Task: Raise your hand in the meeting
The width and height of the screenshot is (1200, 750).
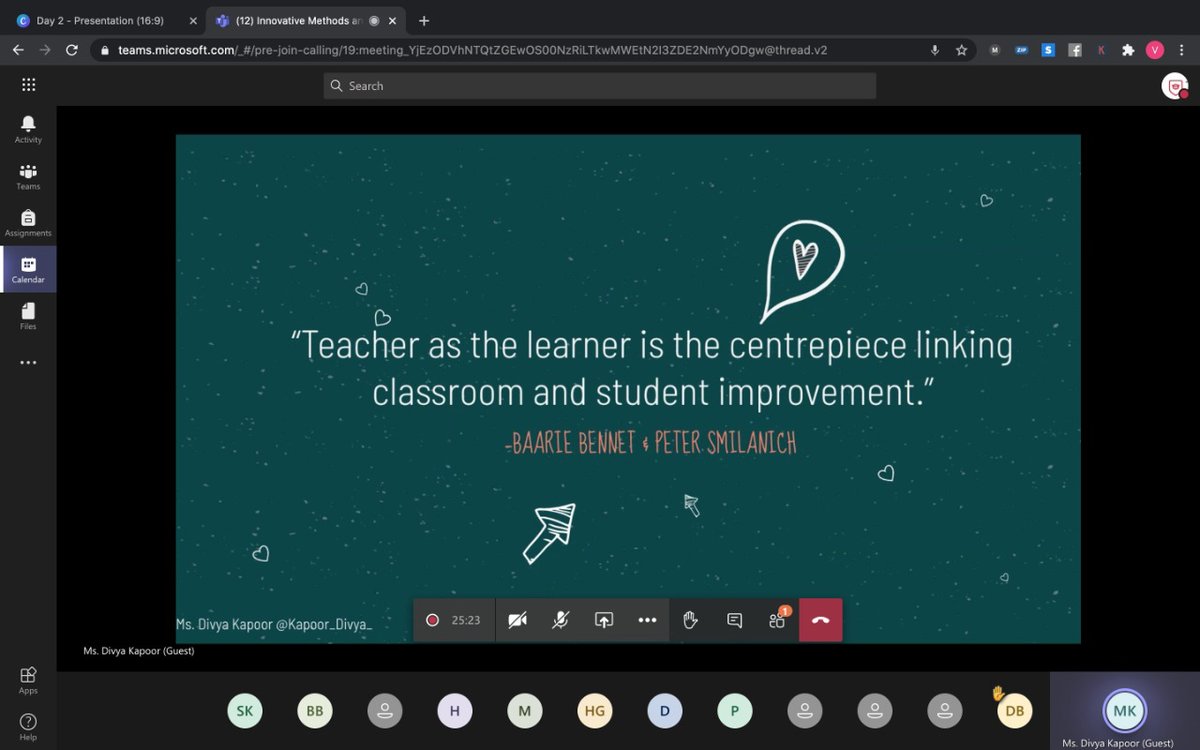Action: tap(690, 620)
